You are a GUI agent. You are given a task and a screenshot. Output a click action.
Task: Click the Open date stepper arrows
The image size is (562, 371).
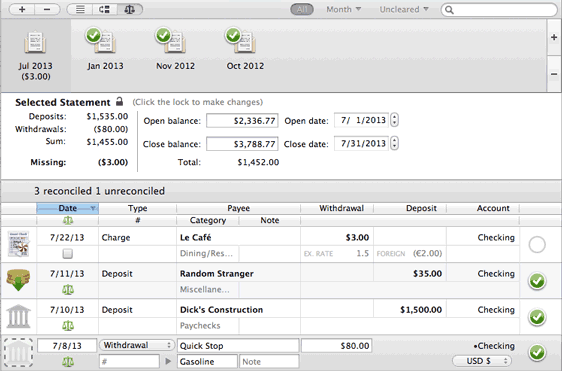click(394, 120)
